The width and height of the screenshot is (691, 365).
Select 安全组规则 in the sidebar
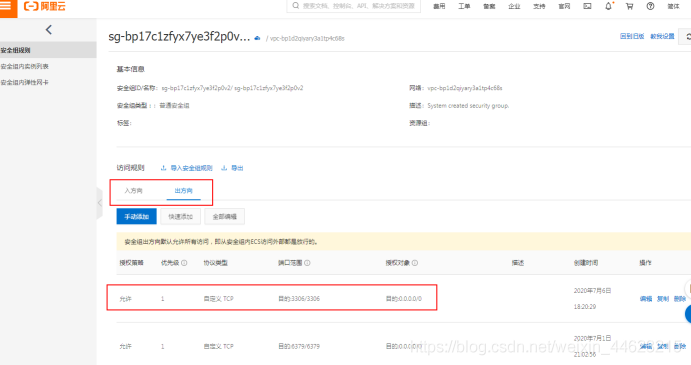click(x=48, y=50)
